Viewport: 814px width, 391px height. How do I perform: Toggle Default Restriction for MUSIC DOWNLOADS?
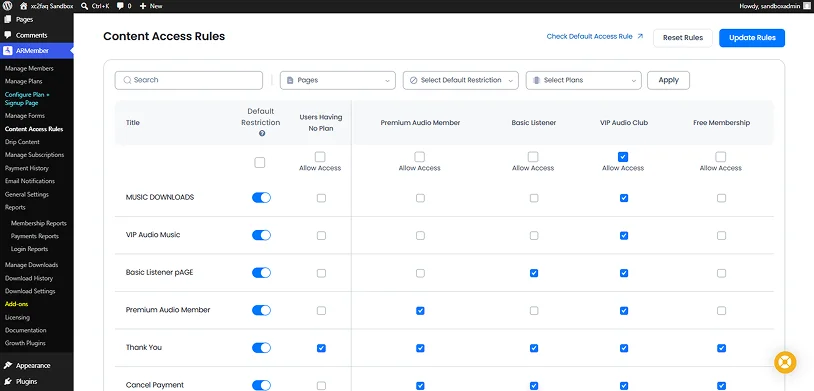coord(261,198)
